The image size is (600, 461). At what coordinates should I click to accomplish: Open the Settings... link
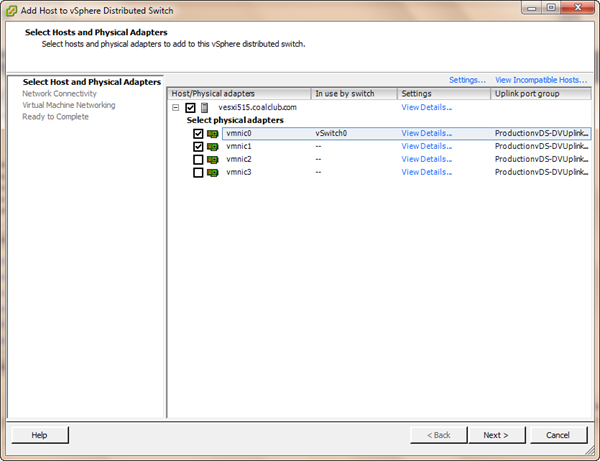click(x=467, y=80)
